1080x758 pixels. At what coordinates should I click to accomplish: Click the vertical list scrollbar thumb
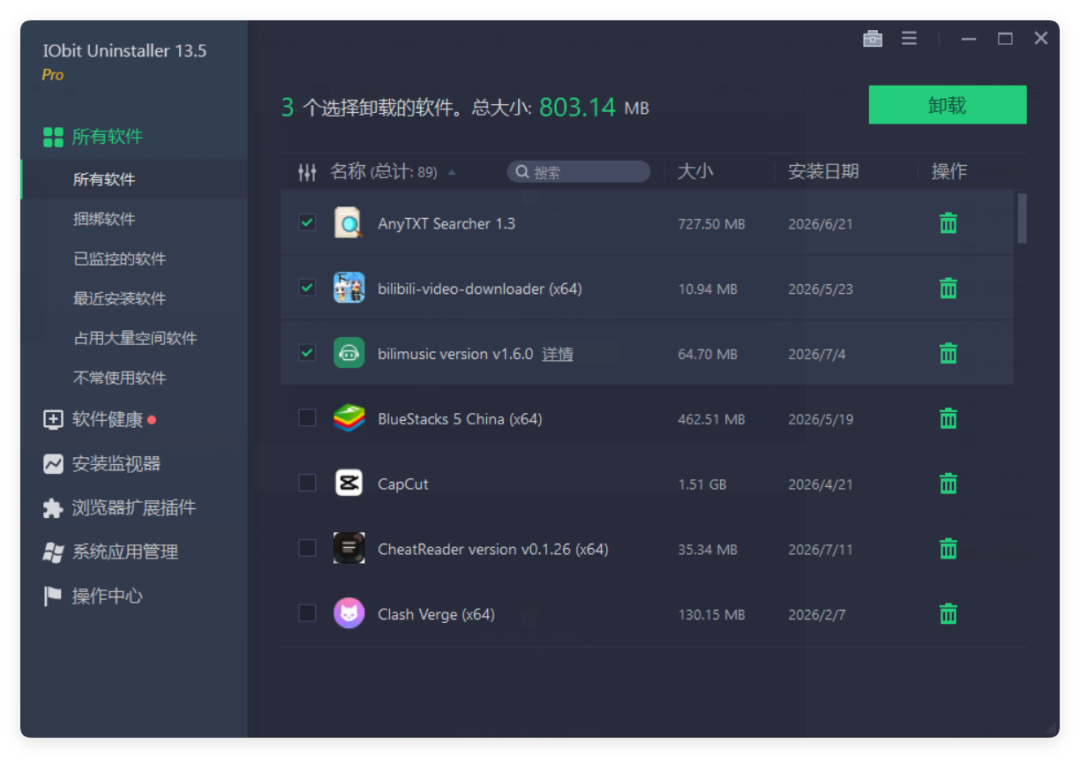[1021, 218]
